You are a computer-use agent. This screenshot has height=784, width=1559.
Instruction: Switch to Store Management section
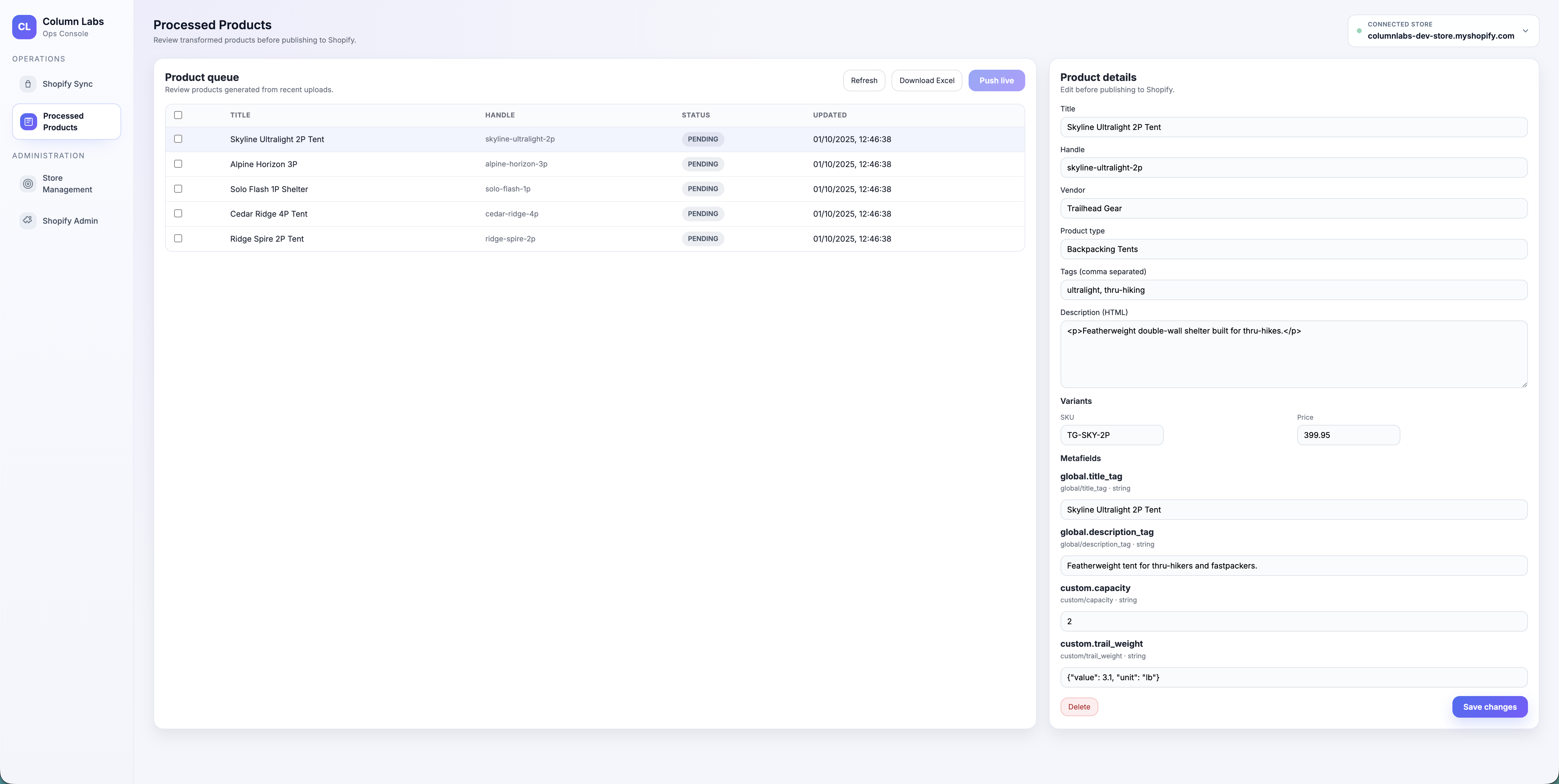click(67, 183)
